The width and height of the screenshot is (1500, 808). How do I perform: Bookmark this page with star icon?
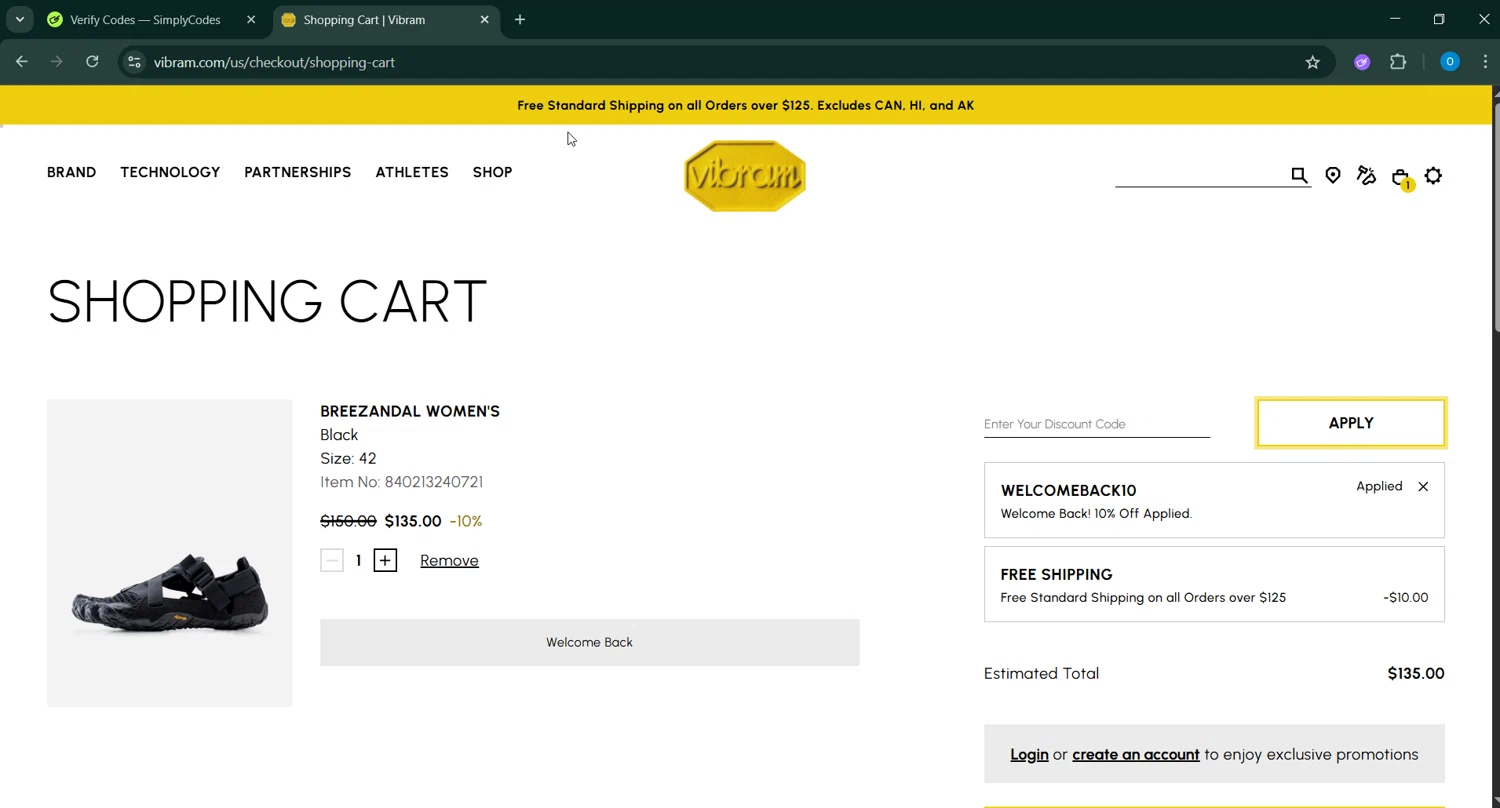[1313, 62]
